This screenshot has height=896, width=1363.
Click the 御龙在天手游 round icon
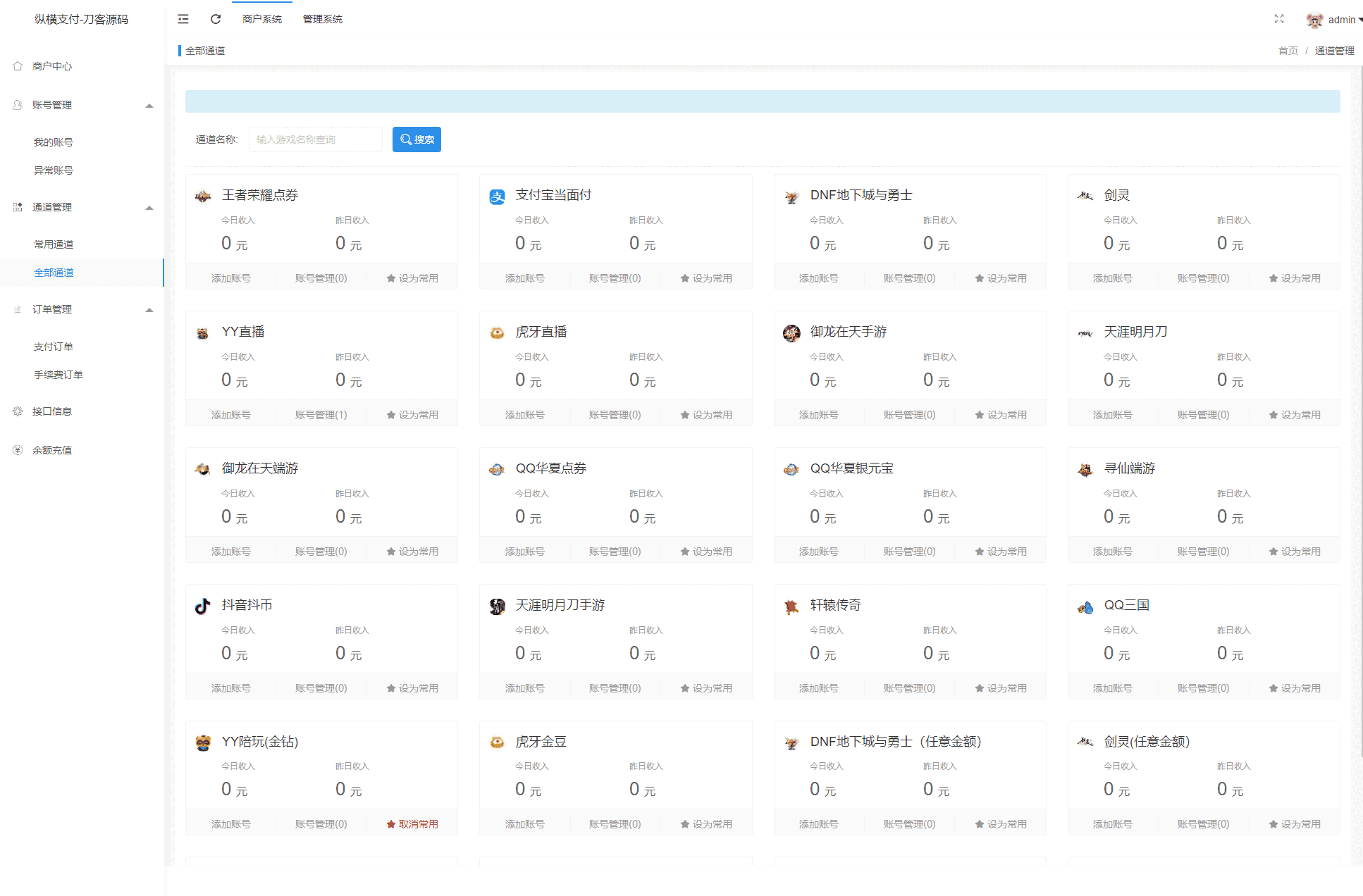pyautogui.click(x=791, y=333)
